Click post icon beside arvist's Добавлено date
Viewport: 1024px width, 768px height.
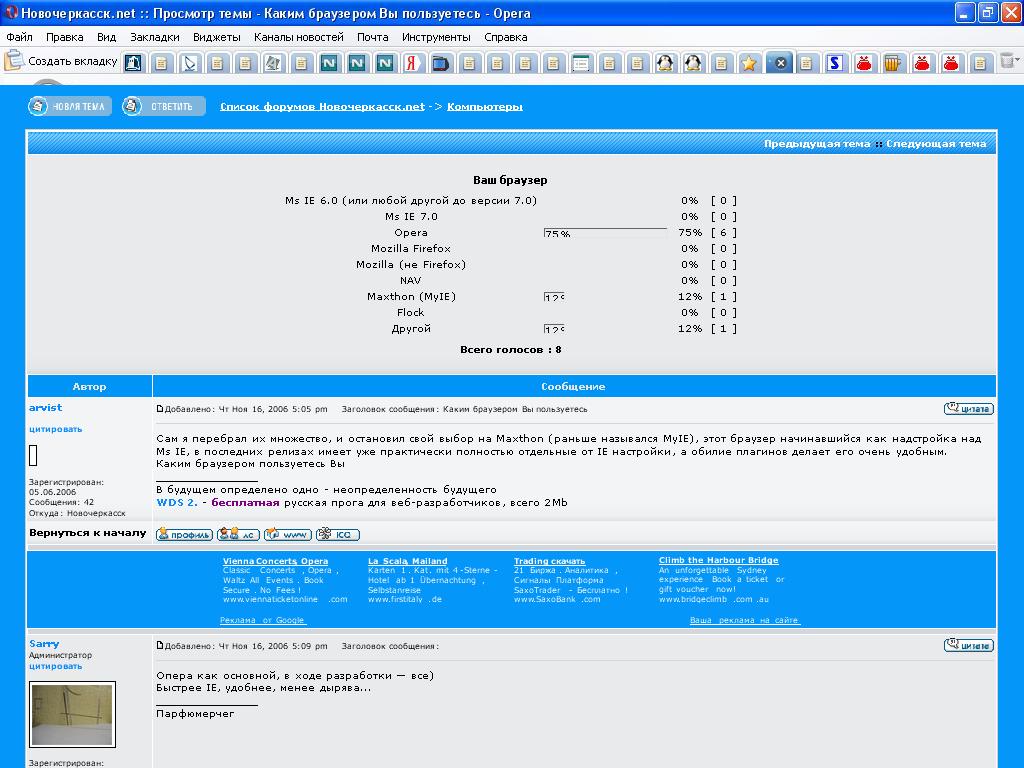[x=160, y=409]
